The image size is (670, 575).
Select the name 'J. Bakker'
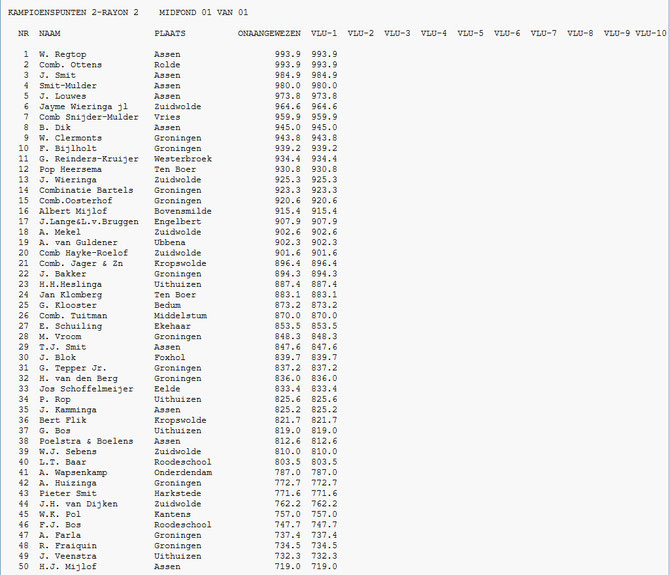[62, 274]
